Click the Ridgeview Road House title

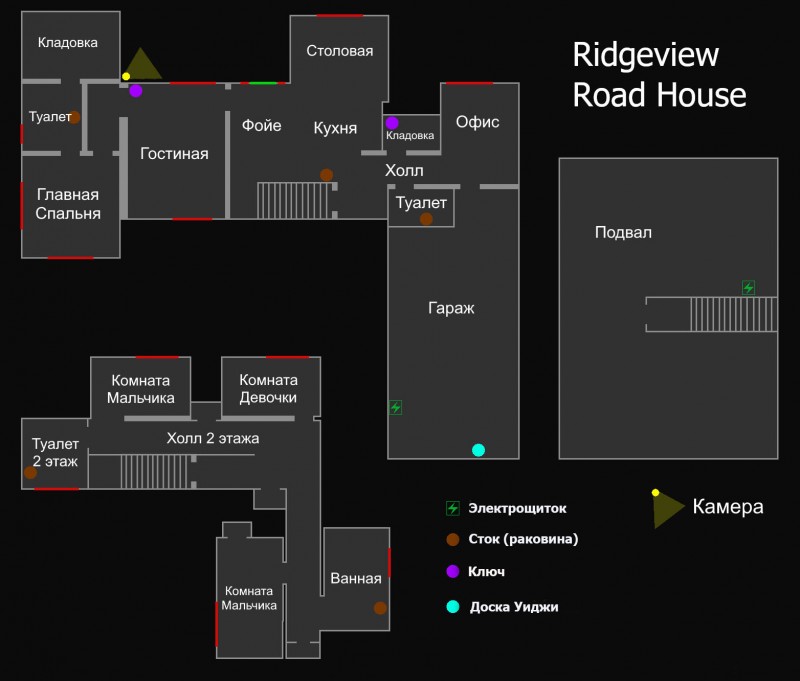[659, 75]
